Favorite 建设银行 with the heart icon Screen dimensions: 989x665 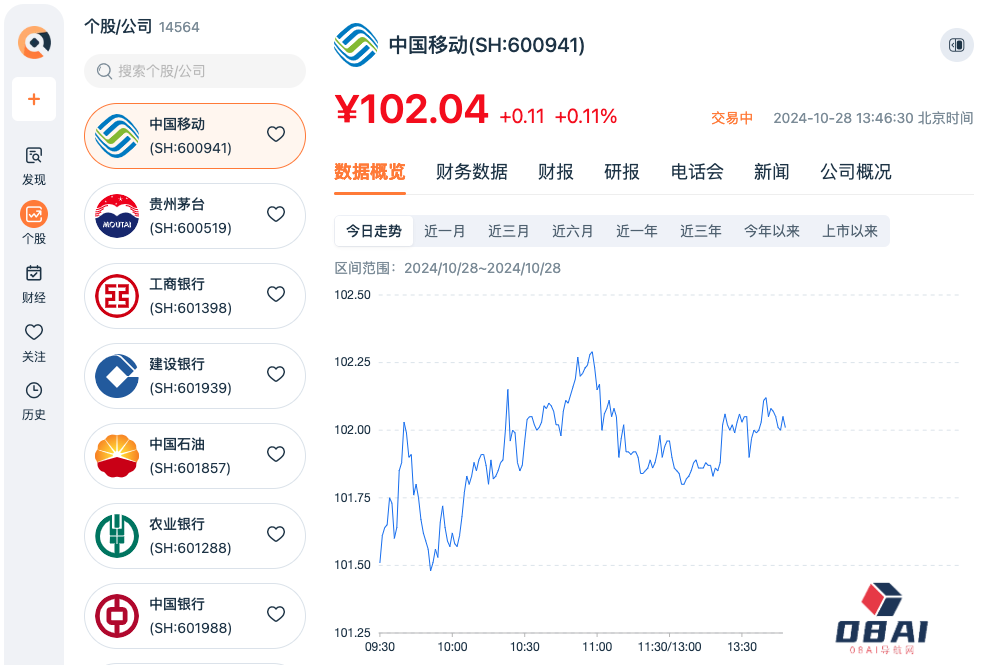pos(276,374)
